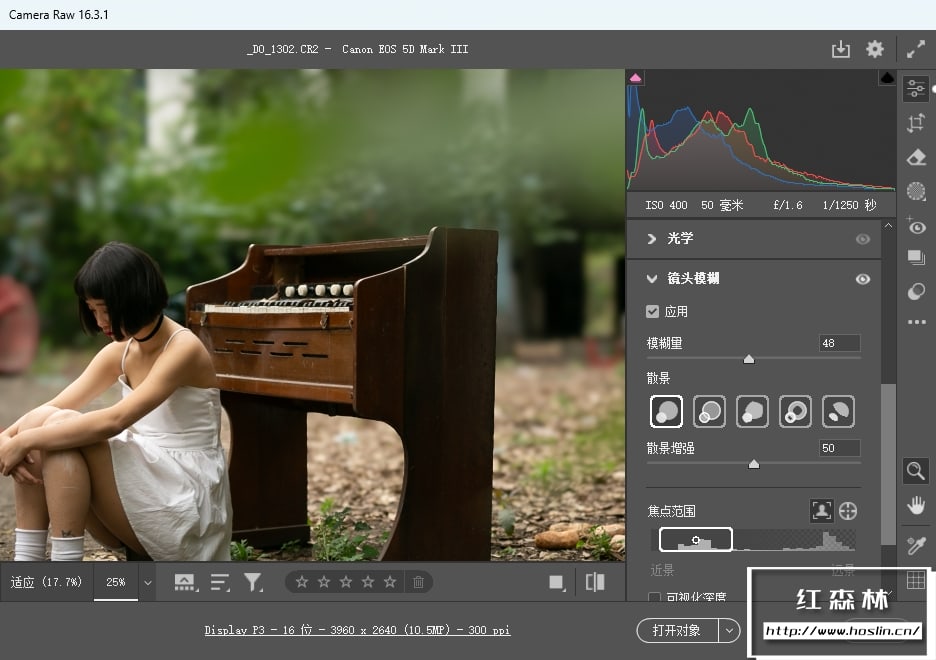Toggle 光学 panel visibility eye

pos(863,239)
